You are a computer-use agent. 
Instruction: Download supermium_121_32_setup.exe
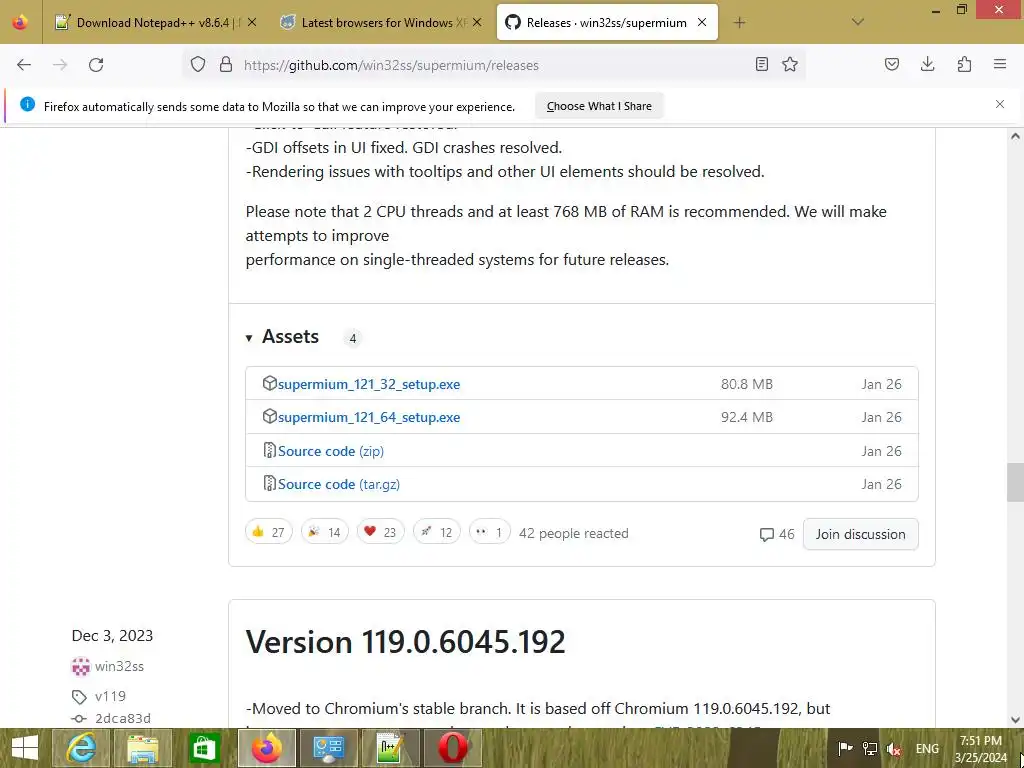[369, 385]
